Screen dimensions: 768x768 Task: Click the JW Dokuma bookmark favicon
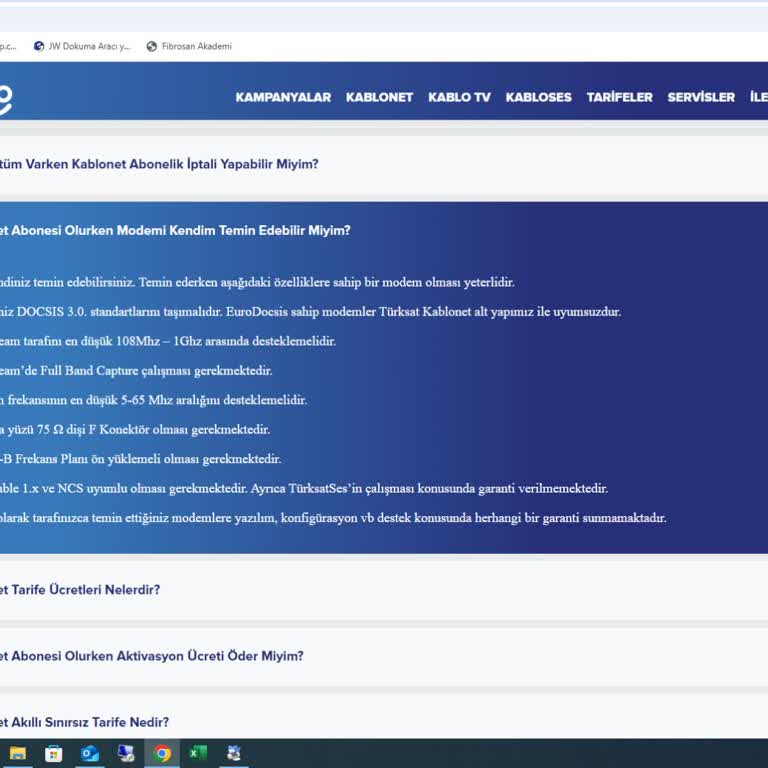(39, 46)
